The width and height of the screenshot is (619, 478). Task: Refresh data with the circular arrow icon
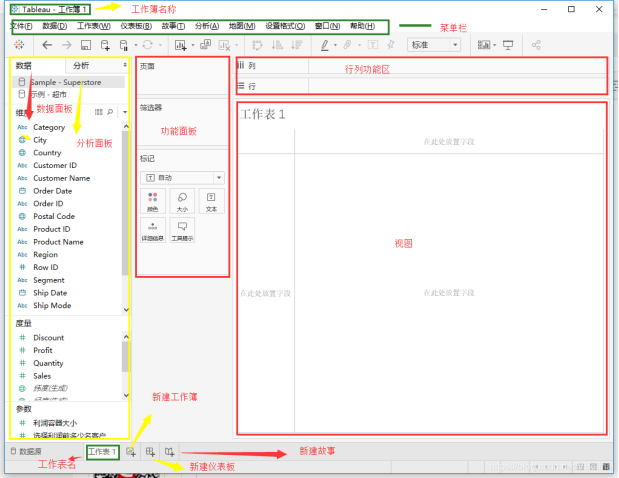tap(148, 45)
